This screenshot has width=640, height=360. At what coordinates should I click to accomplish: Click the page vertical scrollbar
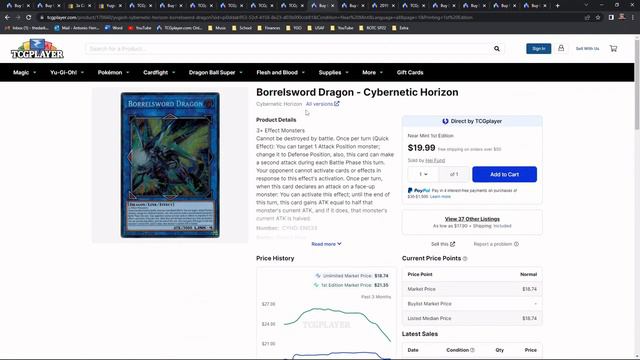click(637, 84)
